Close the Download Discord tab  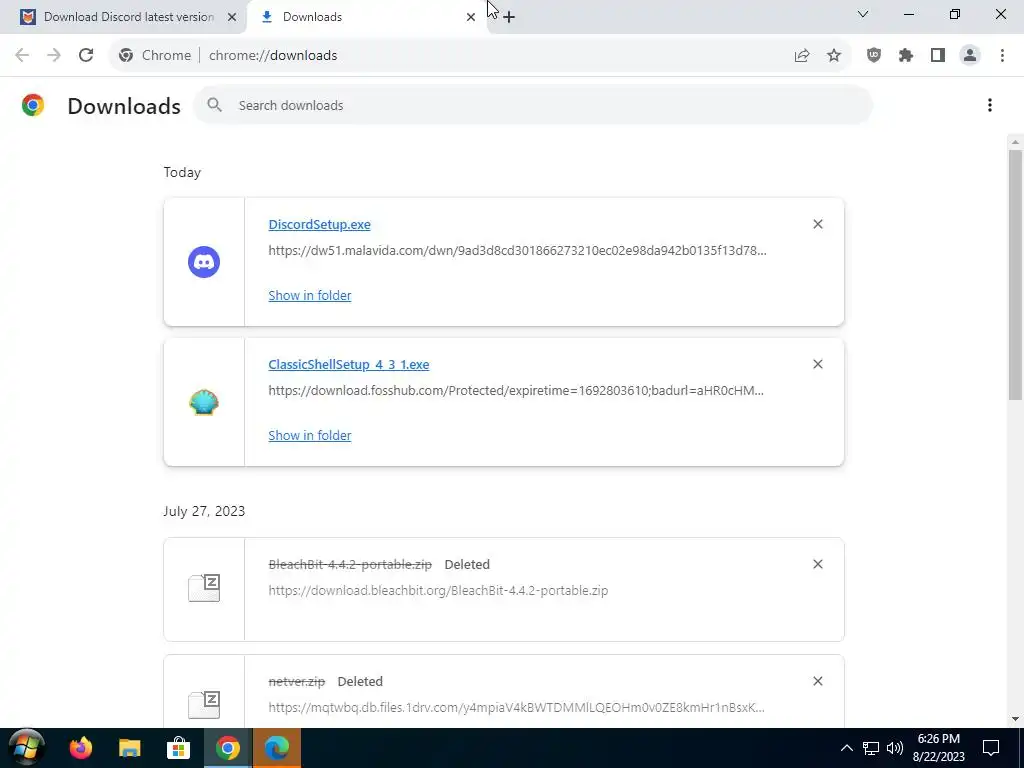232,17
